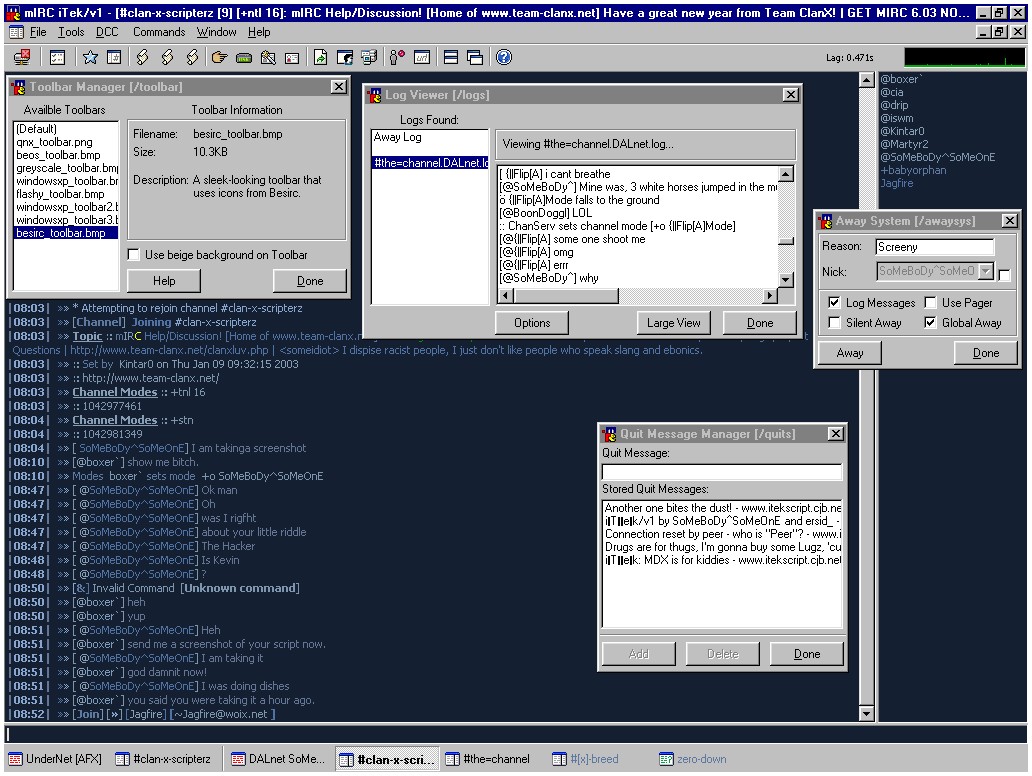This screenshot has width=1032, height=776.
Task: Click Options button in Log Viewer
Action: pyautogui.click(x=532, y=323)
